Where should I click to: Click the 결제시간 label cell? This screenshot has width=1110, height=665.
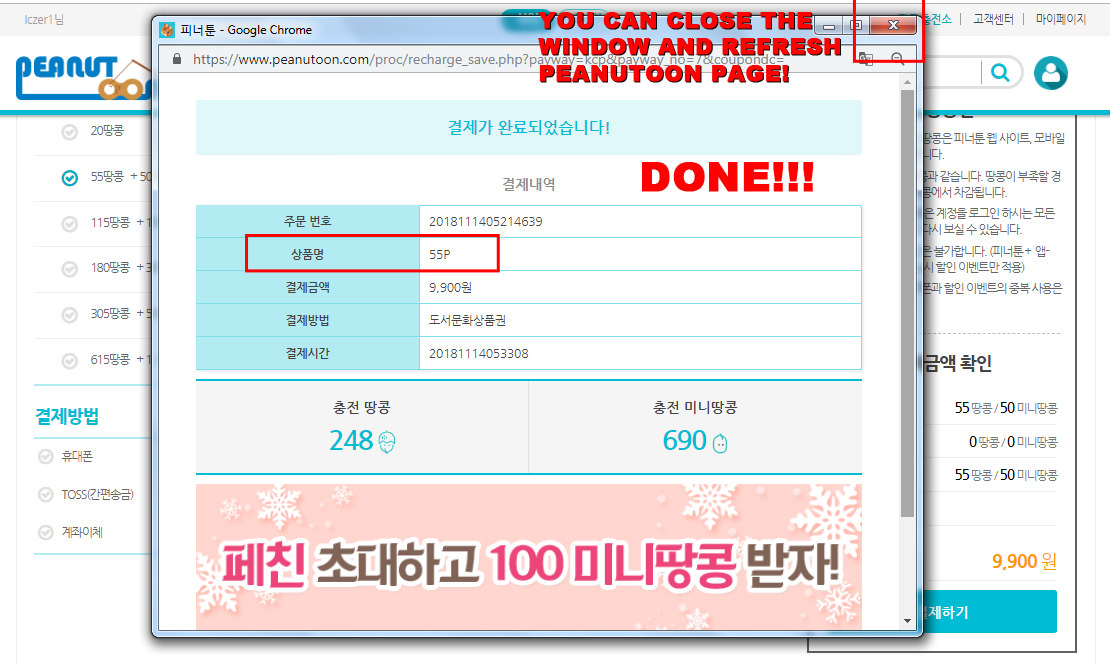pyautogui.click(x=307, y=353)
